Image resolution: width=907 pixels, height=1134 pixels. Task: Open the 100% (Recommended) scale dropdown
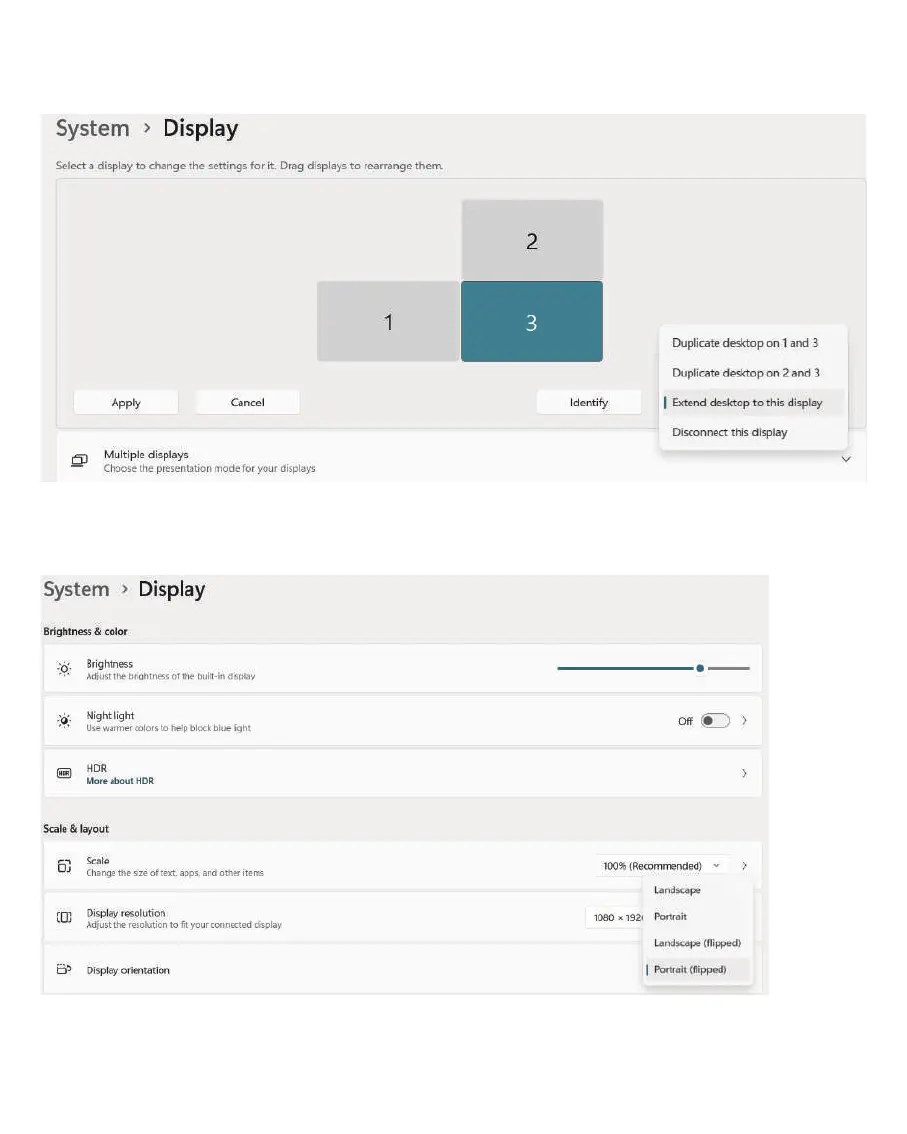click(661, 866)
